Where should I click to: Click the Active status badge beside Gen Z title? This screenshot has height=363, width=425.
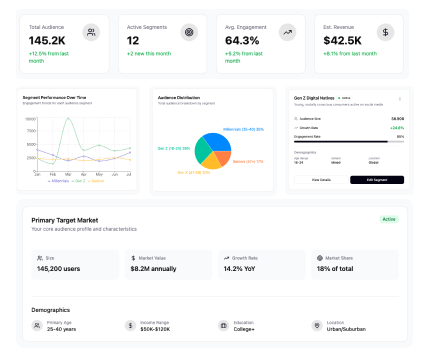[344, 98]
